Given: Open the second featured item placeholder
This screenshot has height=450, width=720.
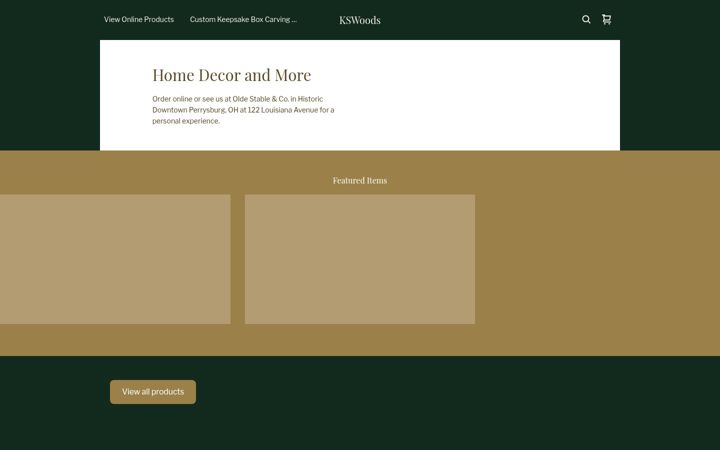Looking at the screenshot, I should tap(360, 259).
